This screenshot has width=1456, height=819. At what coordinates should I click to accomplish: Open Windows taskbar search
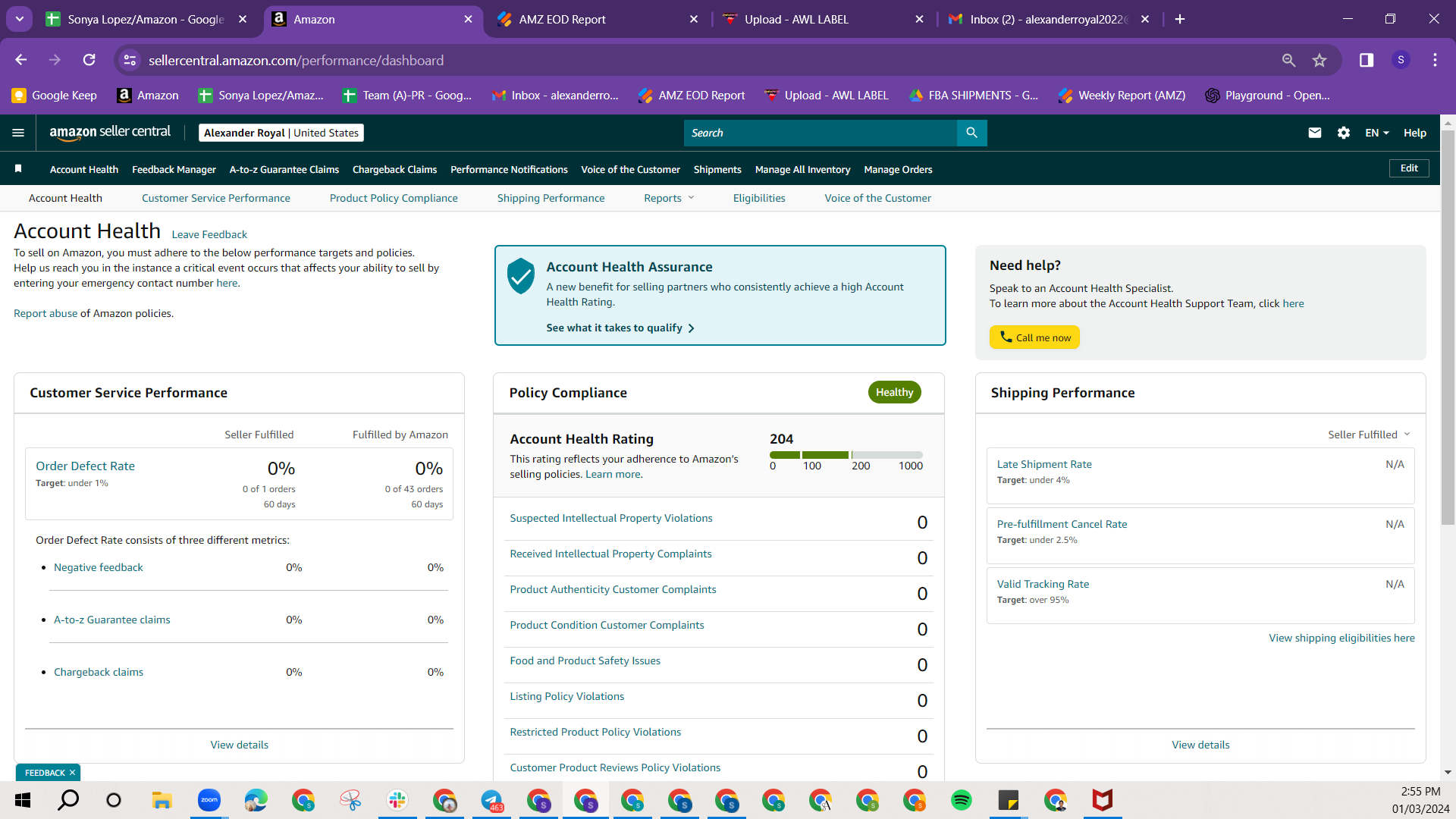point(68,800)
